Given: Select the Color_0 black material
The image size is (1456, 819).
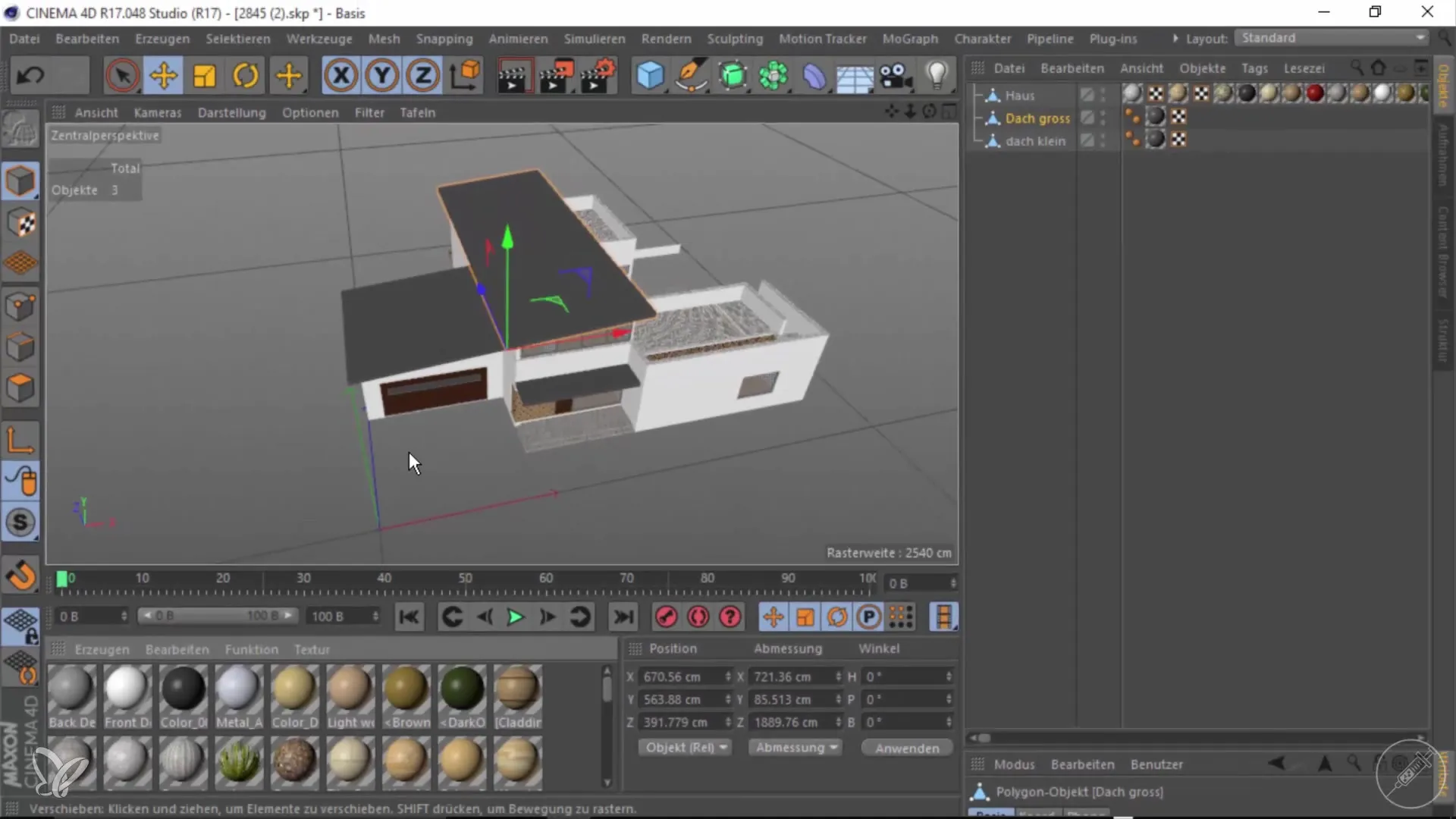Looking at the screenshot, I should coord(183,696).
